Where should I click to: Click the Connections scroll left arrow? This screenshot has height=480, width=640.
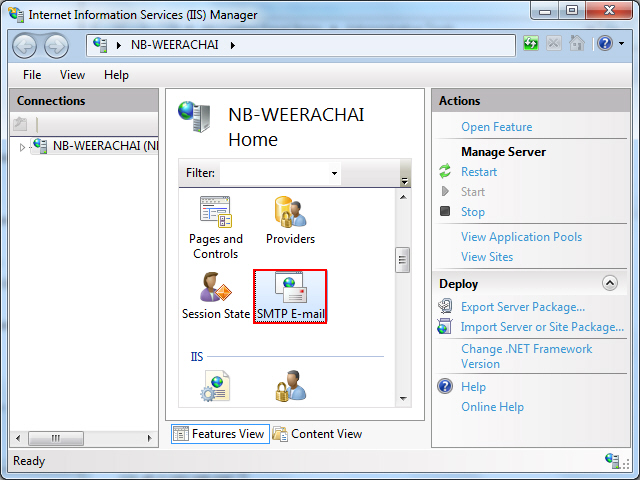pos(18,438)
